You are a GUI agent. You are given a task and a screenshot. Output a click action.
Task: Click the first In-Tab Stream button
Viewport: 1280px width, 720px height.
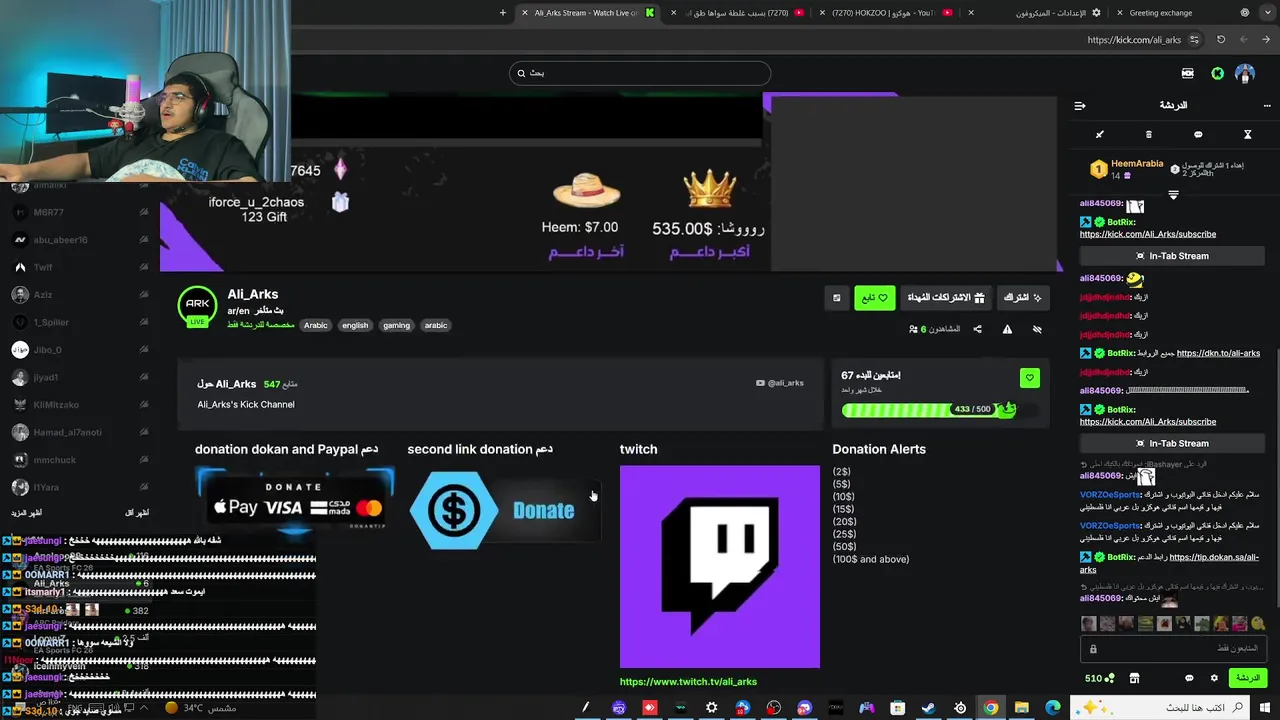point(1172,256)
